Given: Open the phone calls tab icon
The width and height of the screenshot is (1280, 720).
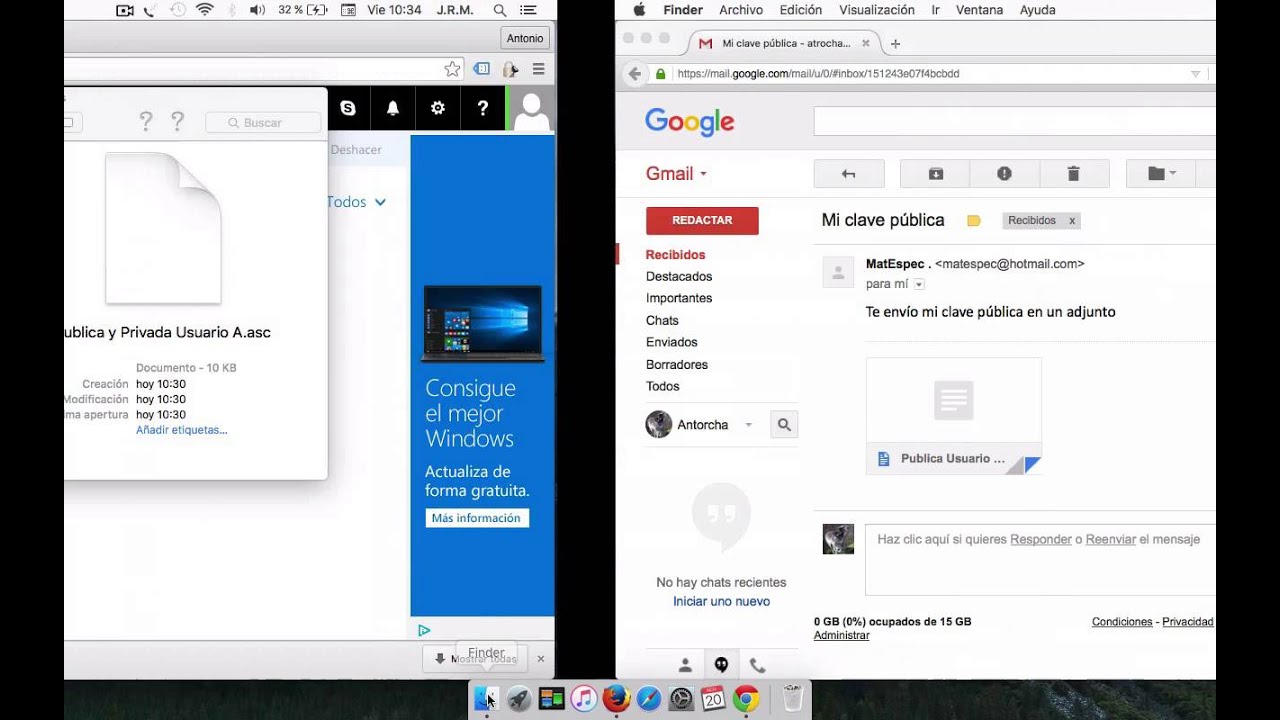Looking at the screenshot, I should point(757,665).
